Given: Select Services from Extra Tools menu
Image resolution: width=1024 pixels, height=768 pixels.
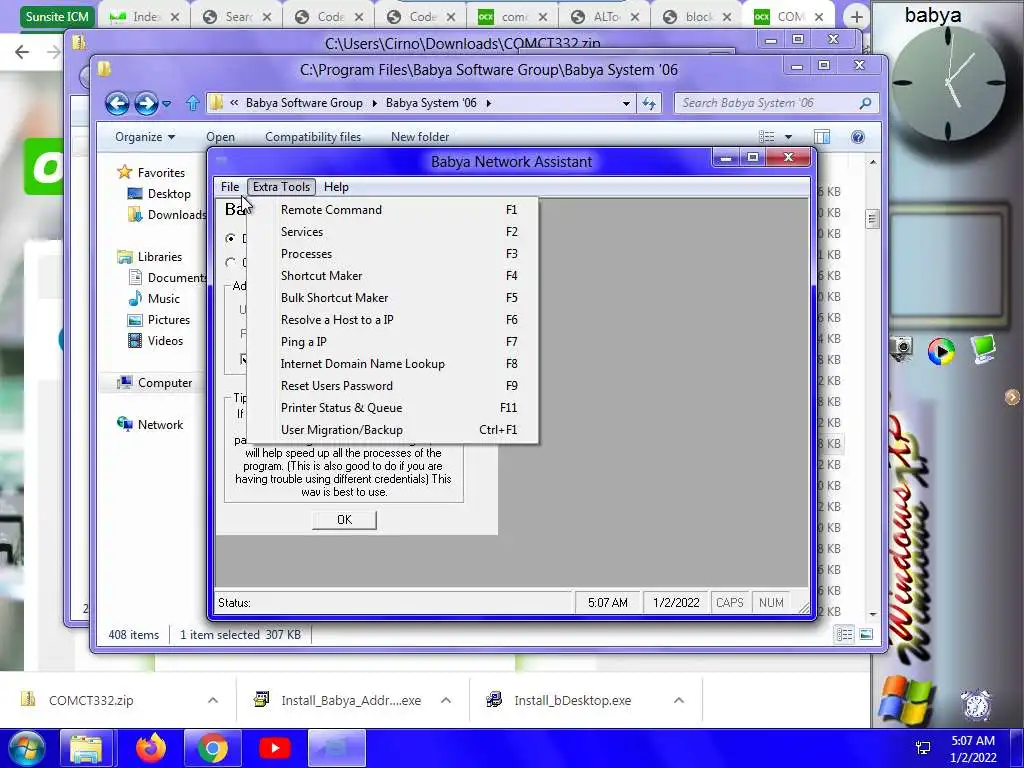Looking at the screenshot, I should pos(392,232).
